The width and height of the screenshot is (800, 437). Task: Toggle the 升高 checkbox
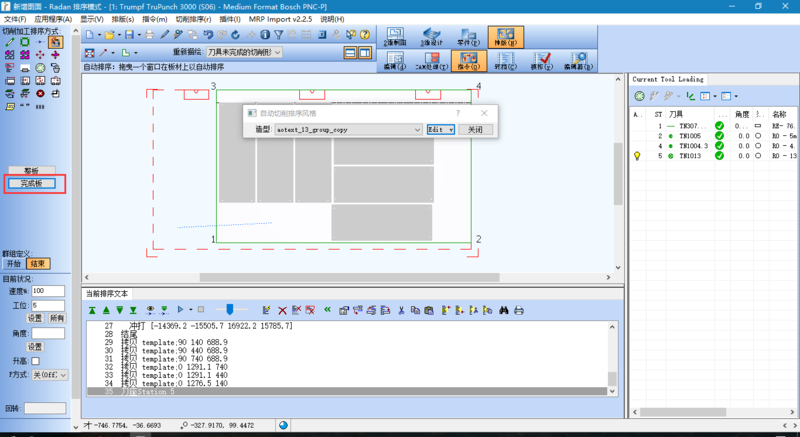[x=36, y=360]
